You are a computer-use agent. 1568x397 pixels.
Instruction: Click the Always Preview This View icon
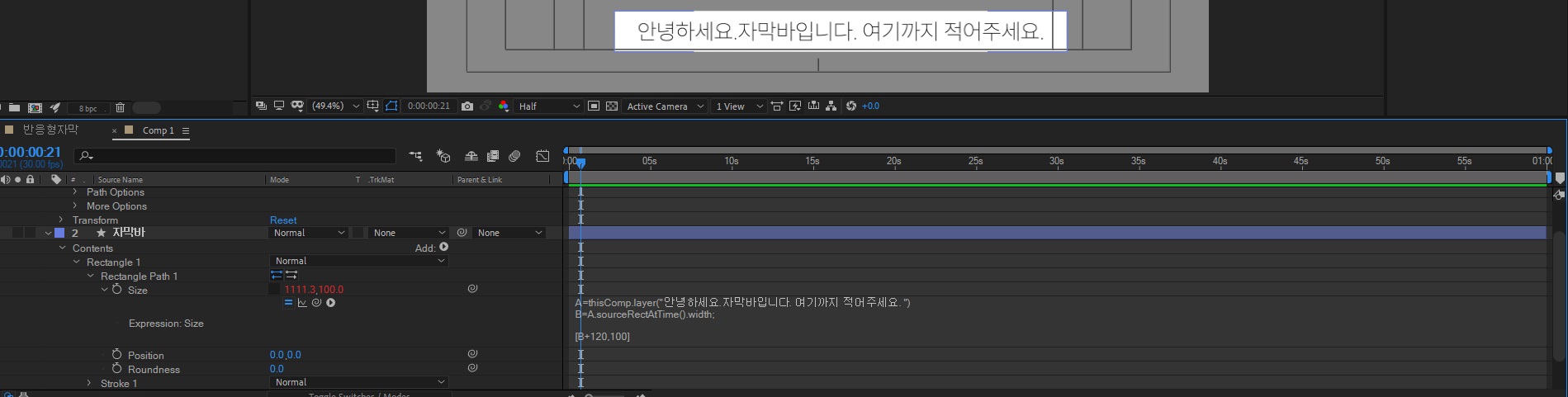(x=262, y=106)
